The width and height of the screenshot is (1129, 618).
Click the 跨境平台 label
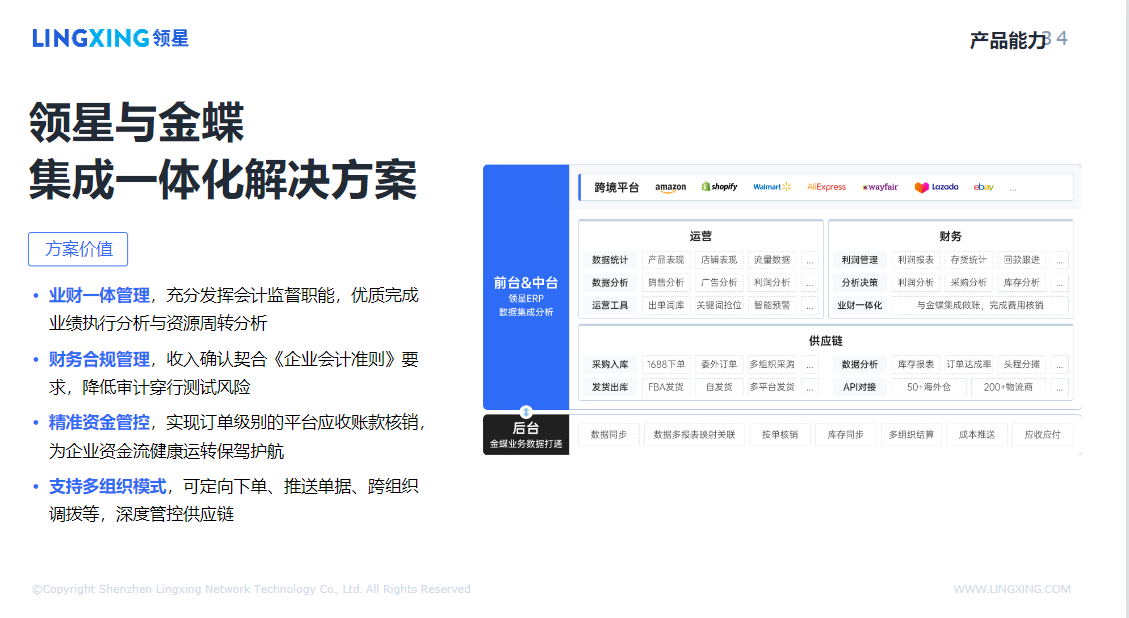pos(616,187)
